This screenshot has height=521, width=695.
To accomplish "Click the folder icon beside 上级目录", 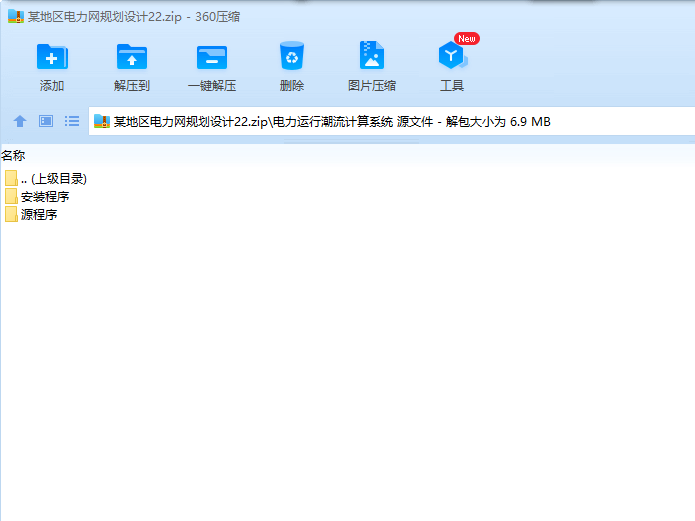I will coord(12,179).
